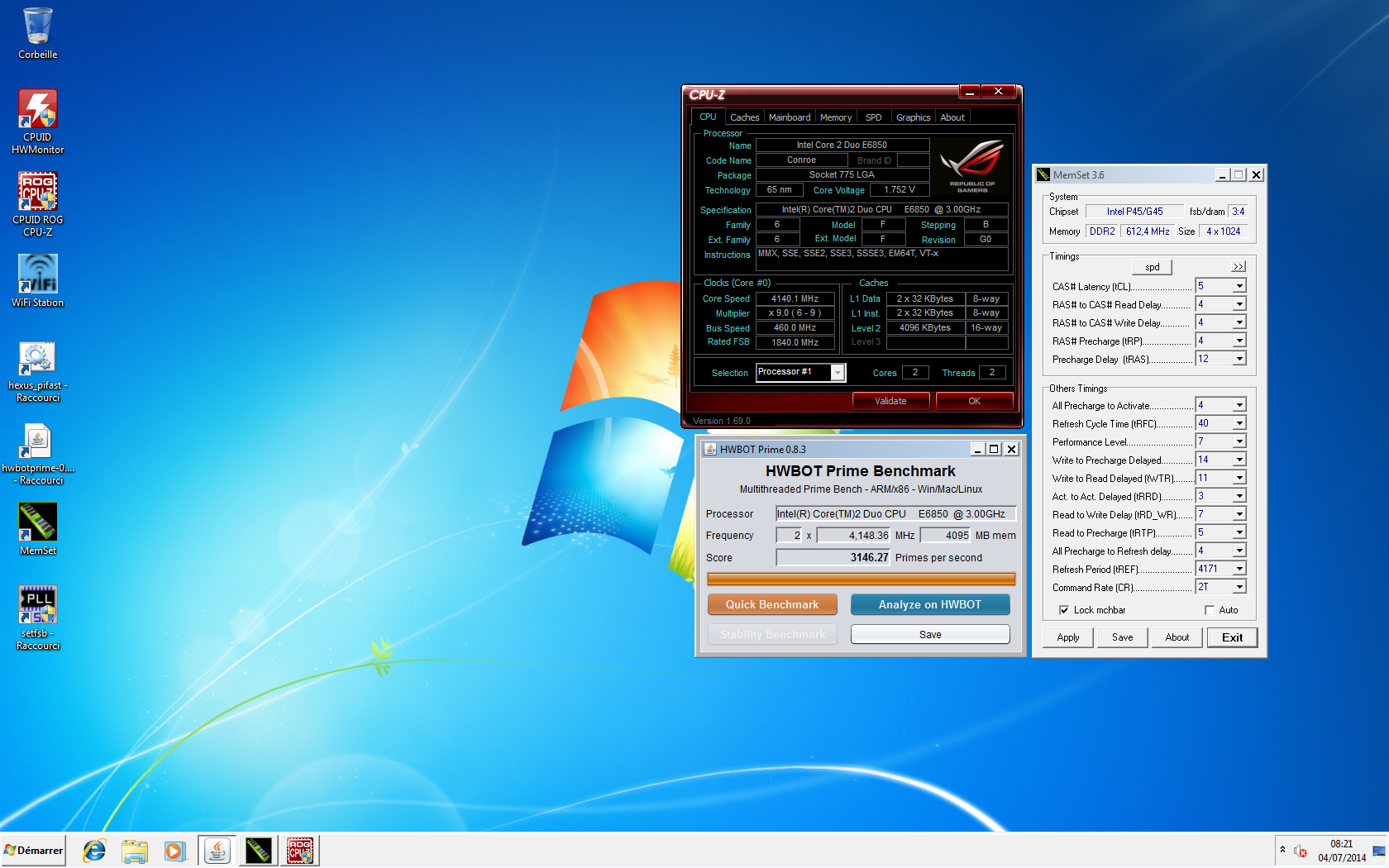The width and height of the screenshot is (1389, 868).
Task: Switch to the About tab in CPU-Z
Action: [x=952, y=117]
